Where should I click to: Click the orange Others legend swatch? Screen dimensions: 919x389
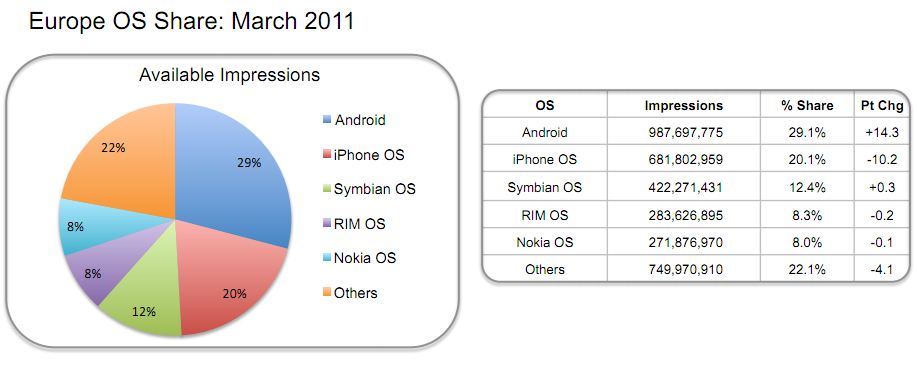(327, 292)
